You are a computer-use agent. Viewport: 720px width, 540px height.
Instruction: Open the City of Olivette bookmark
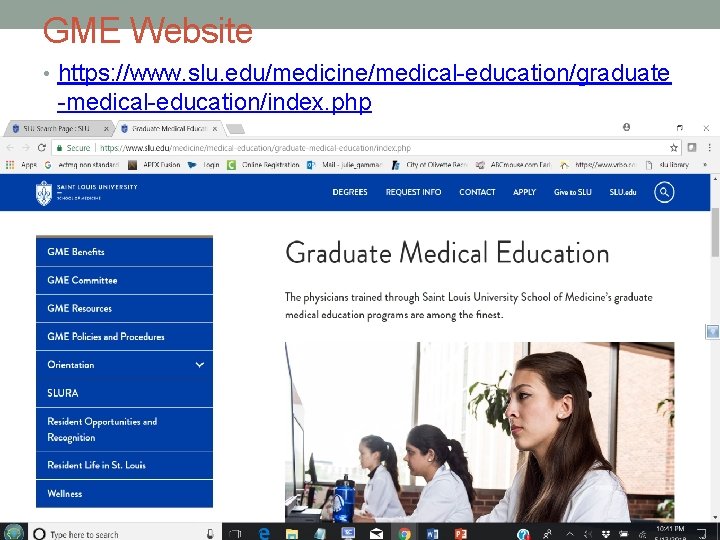(429, 165)
